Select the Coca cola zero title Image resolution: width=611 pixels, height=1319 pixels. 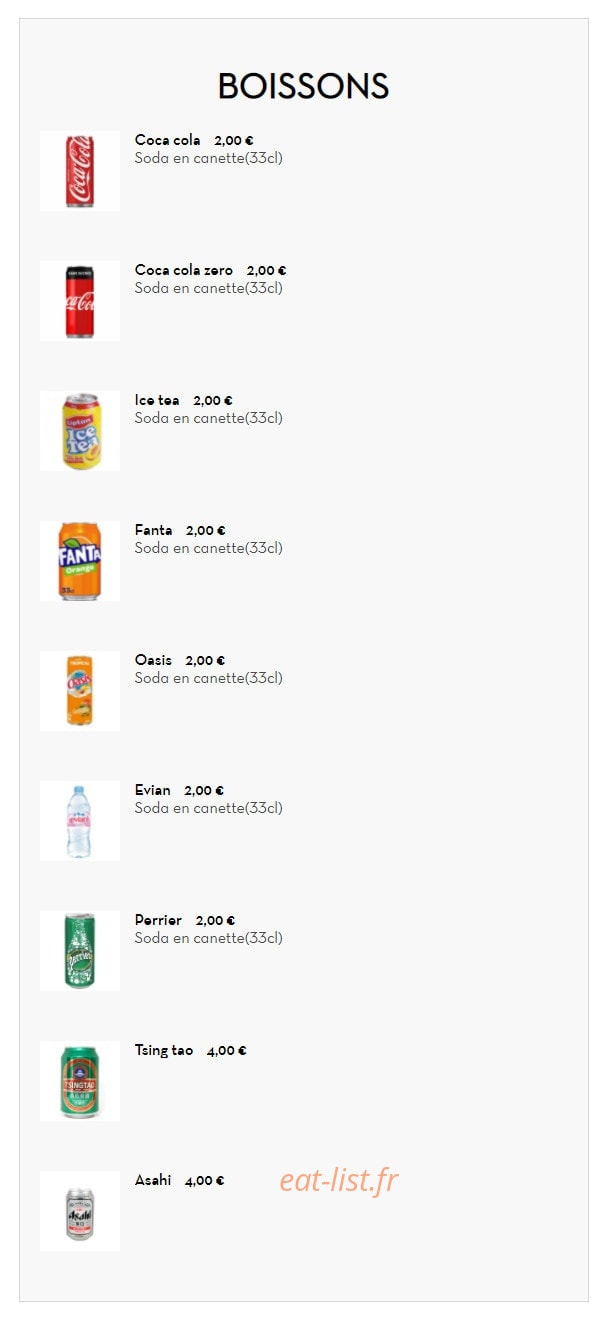pos(184,270)
